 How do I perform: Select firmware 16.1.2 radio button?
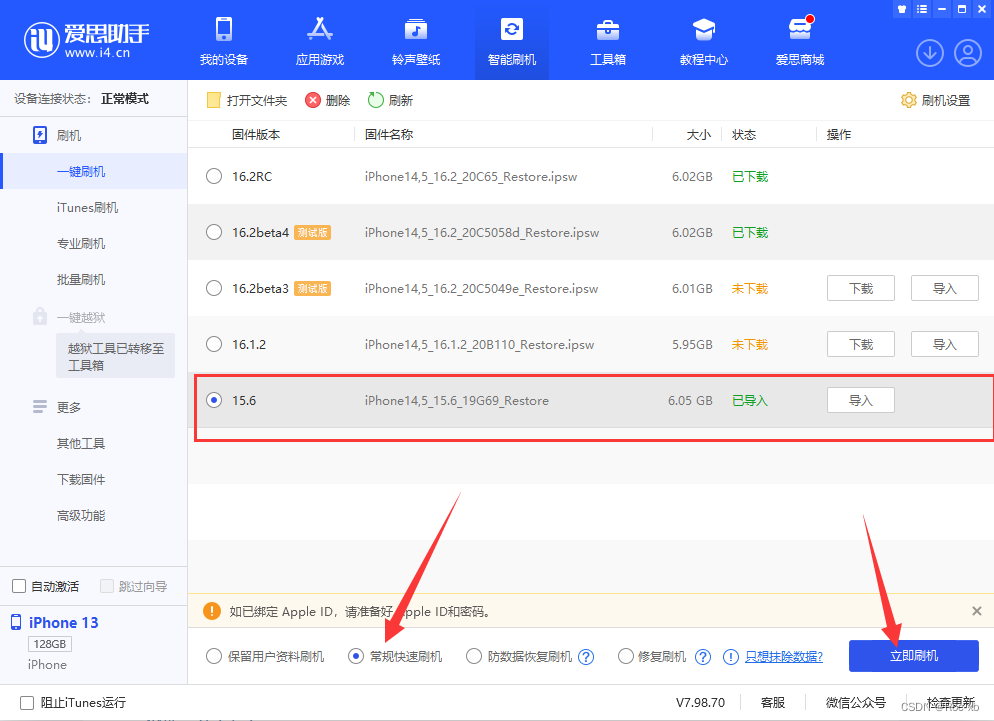click(x=214, y=344)
